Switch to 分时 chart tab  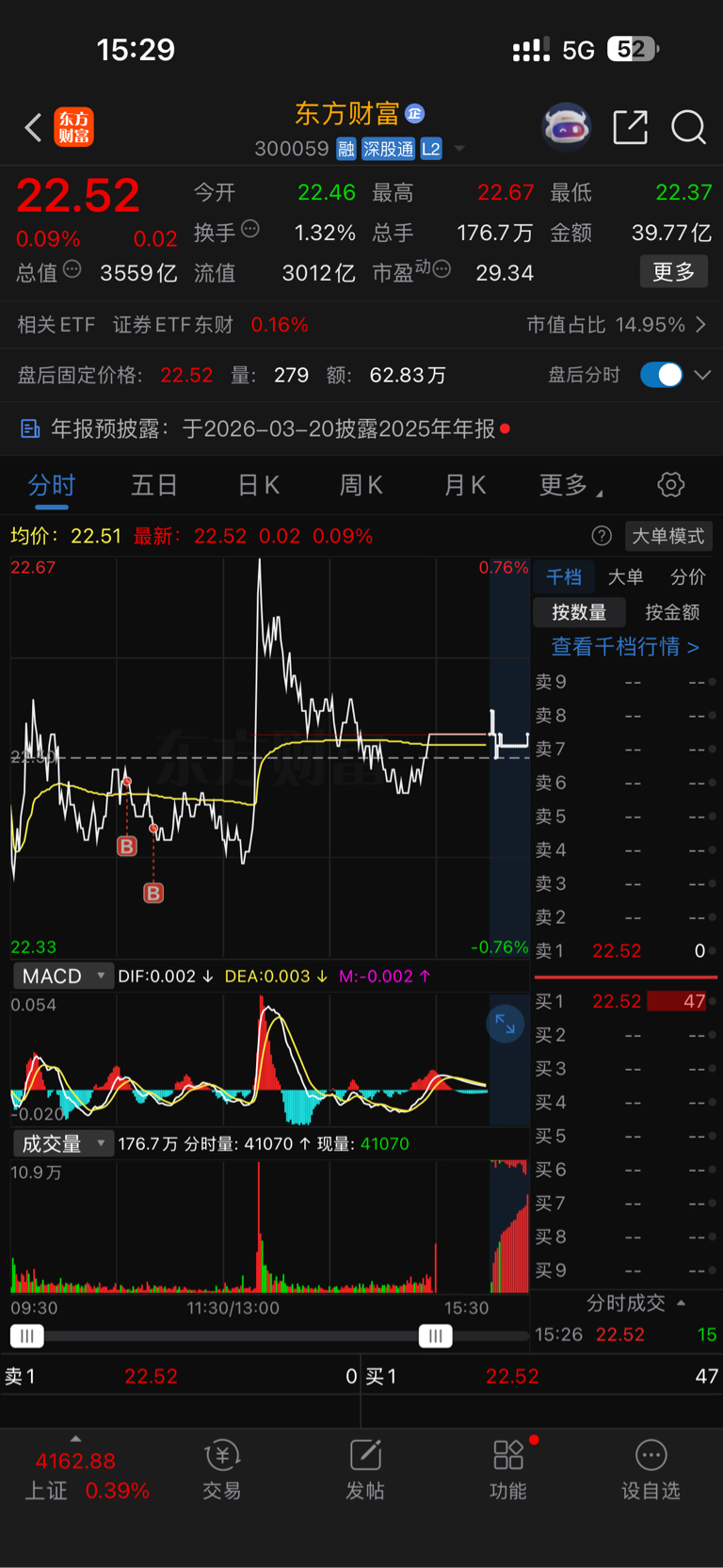click(51, 485)
